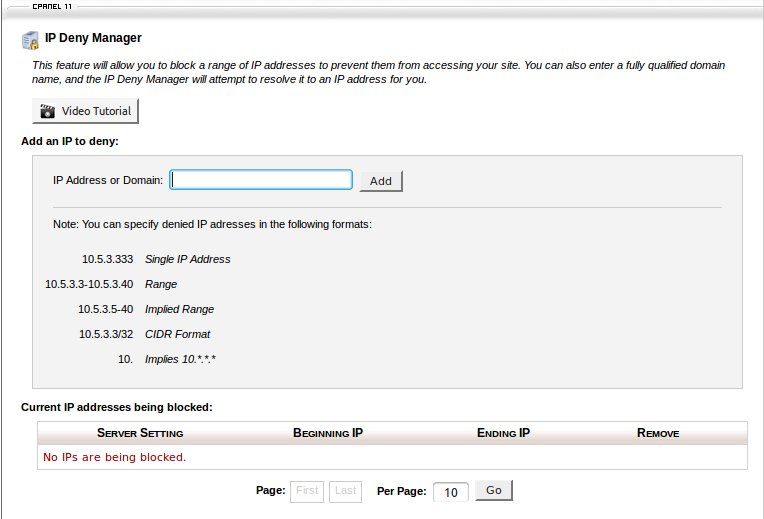
Task: Click the 'Current IP addresses being blocked' heading
Action: [x=117, y=407]
